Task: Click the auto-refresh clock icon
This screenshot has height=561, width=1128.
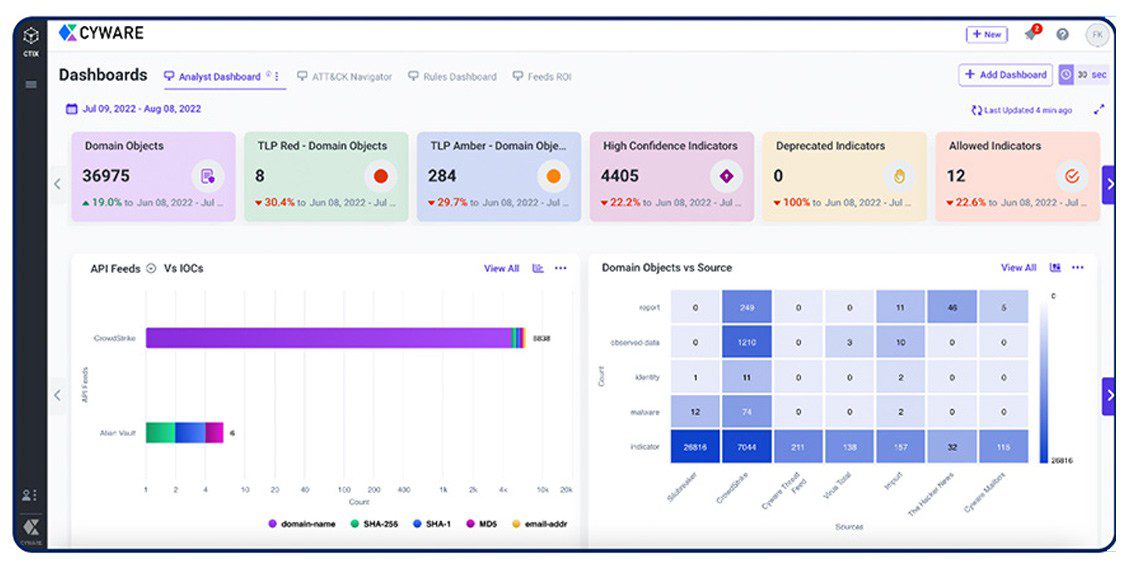Action: point(1066,75)
